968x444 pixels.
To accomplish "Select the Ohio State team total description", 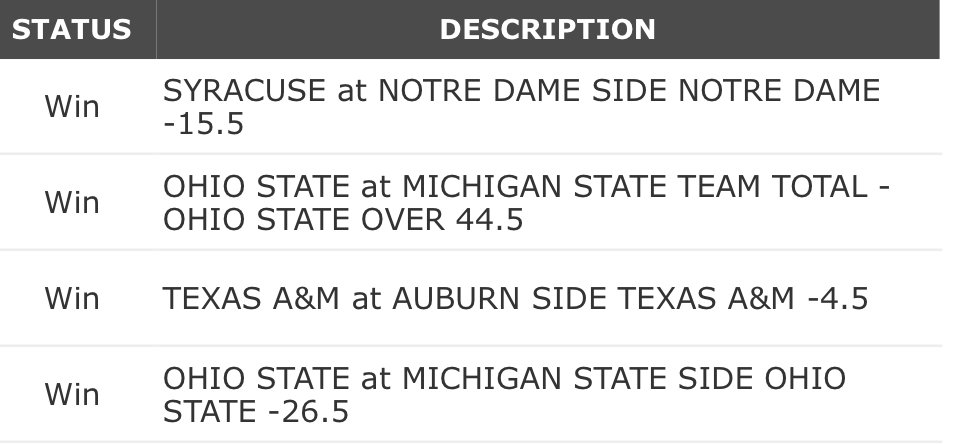I will click(x=520, y=203).
